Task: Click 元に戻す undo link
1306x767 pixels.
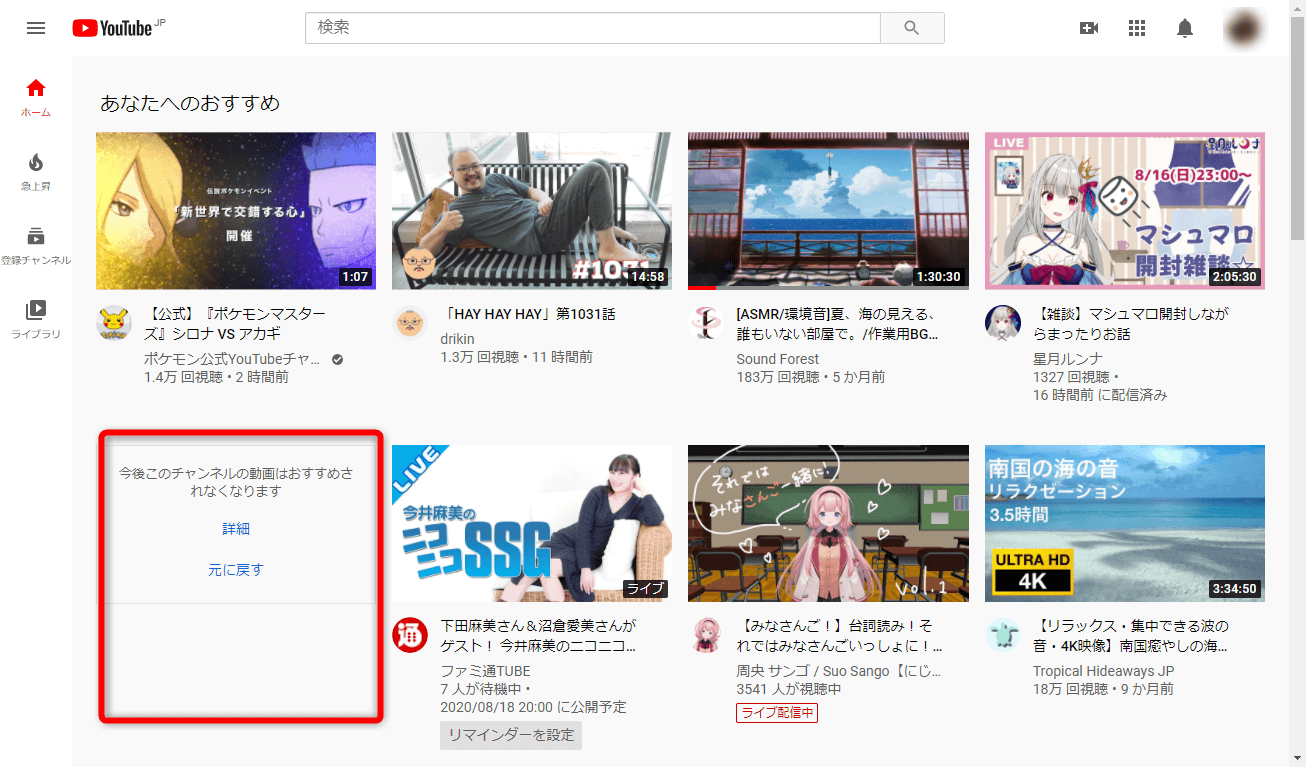Action: pyautogui.click(x=236, y=570)
